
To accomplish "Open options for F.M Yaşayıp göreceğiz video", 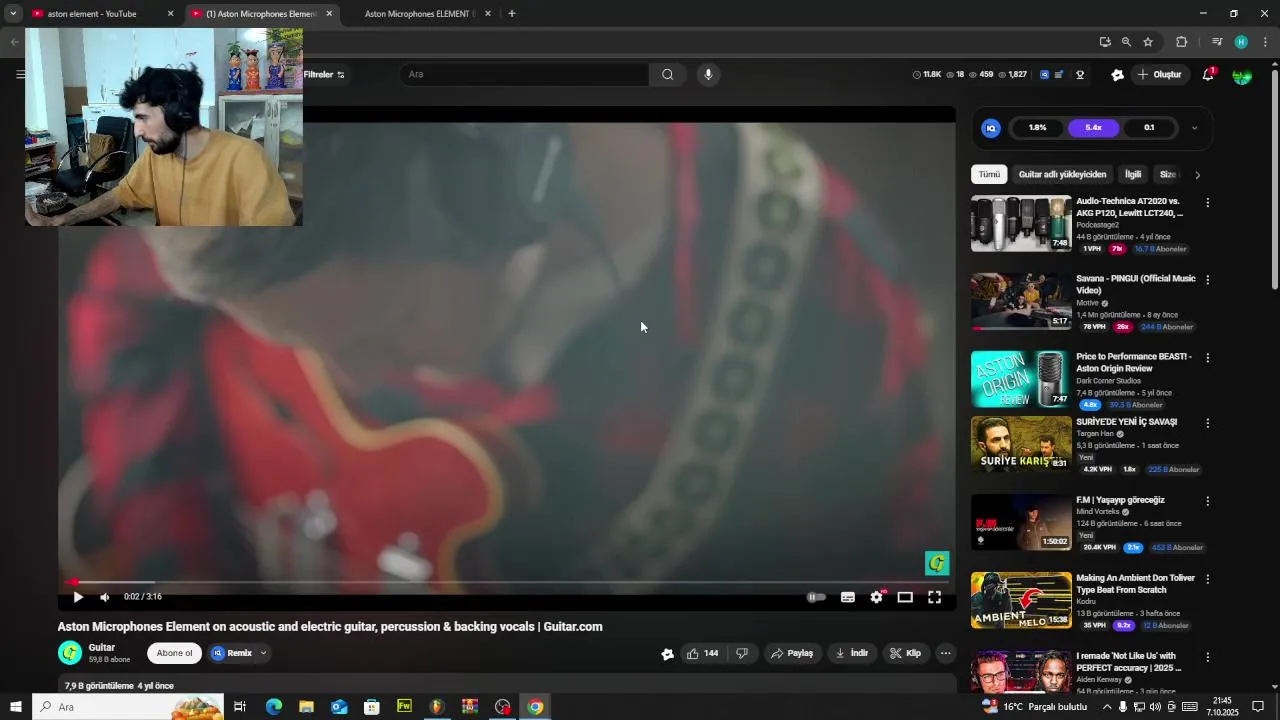I will pyautogui.click(x=1207, y=501).
